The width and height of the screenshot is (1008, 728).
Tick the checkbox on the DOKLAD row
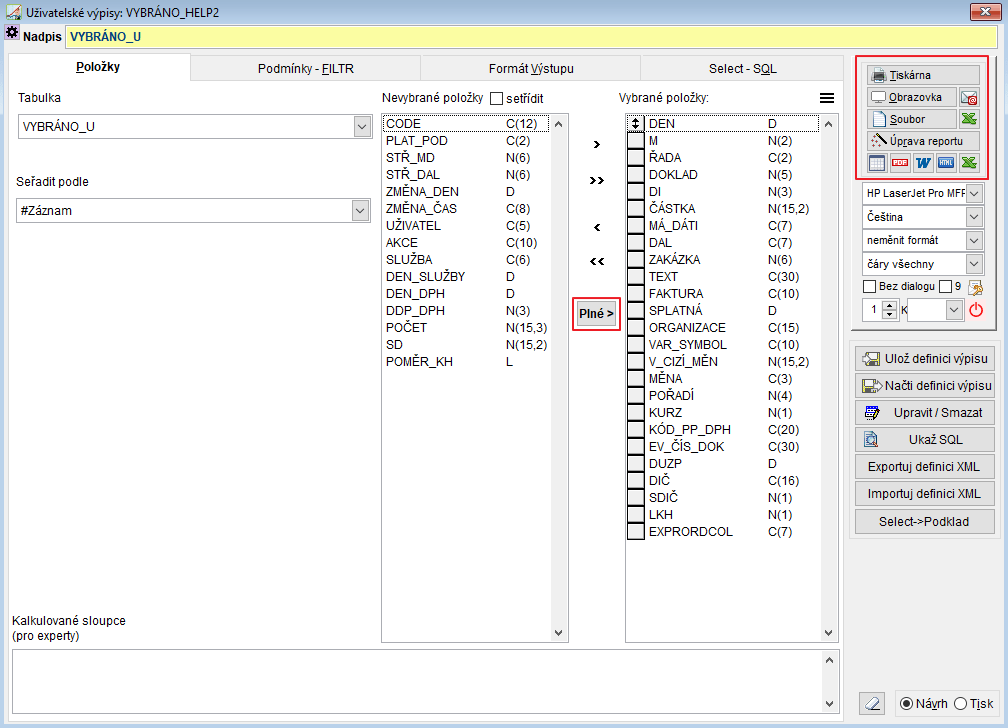(x=635, y=174)
